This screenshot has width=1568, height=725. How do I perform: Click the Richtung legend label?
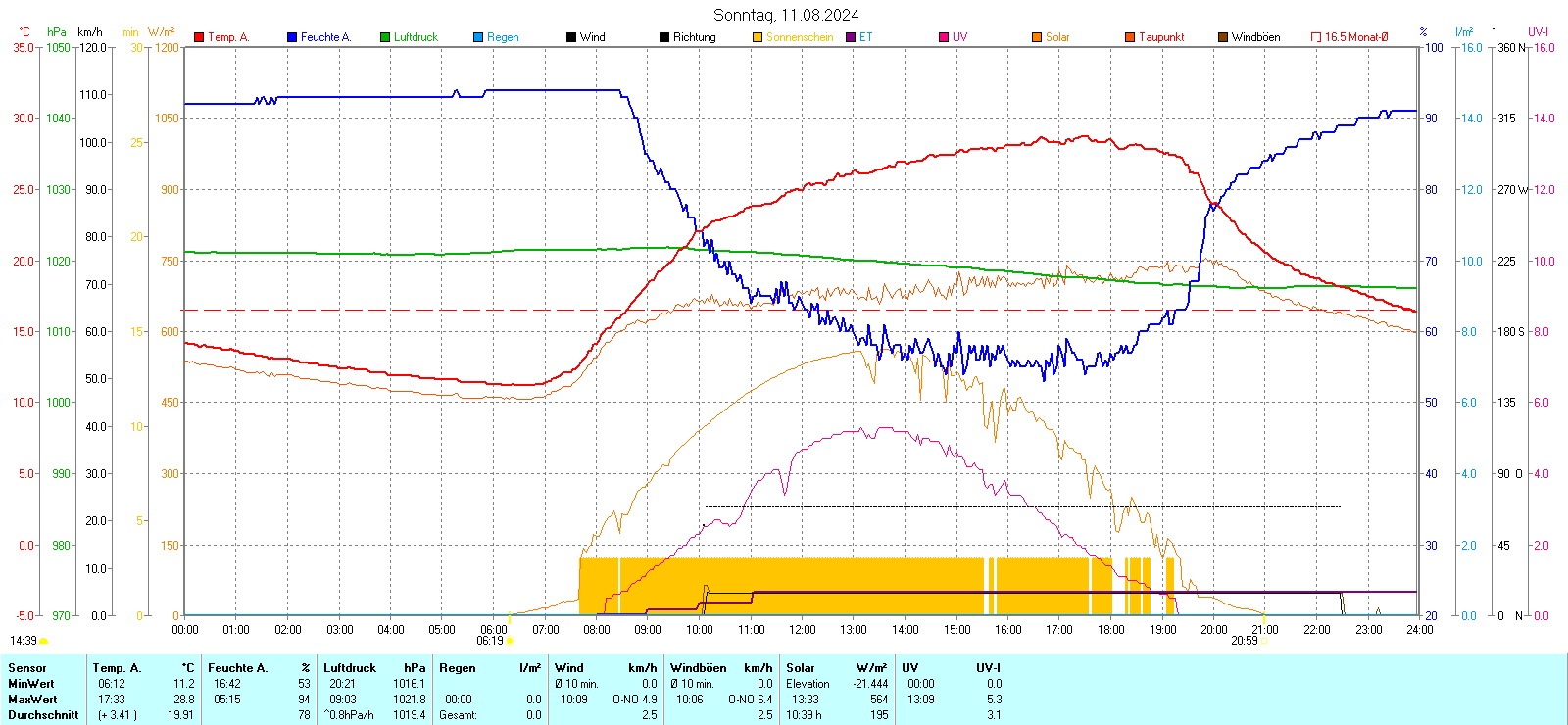pyautogui.click(x=694, y=37)
